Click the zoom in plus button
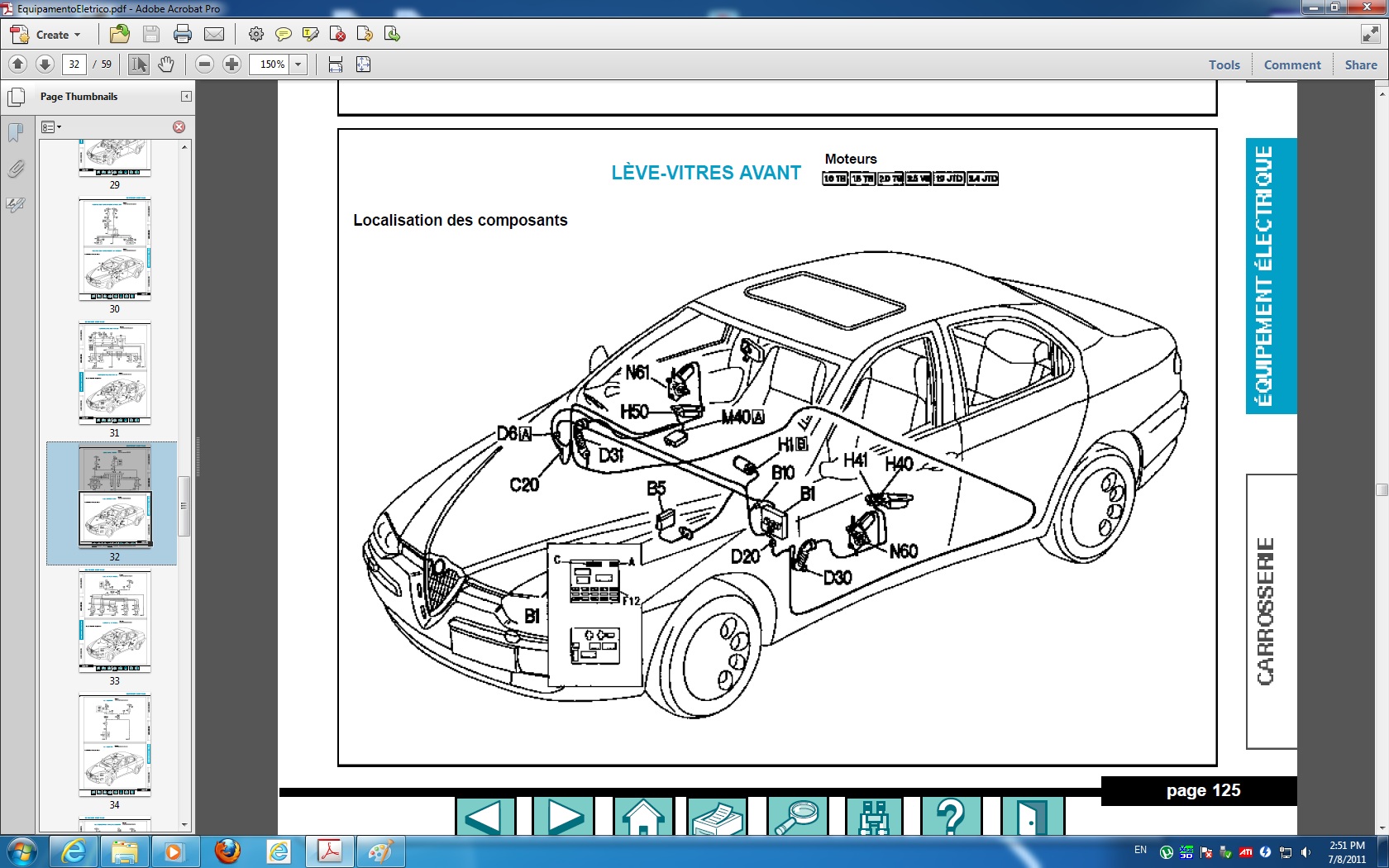The height and width of the screenshot is (868, 1389). (232, 64)
